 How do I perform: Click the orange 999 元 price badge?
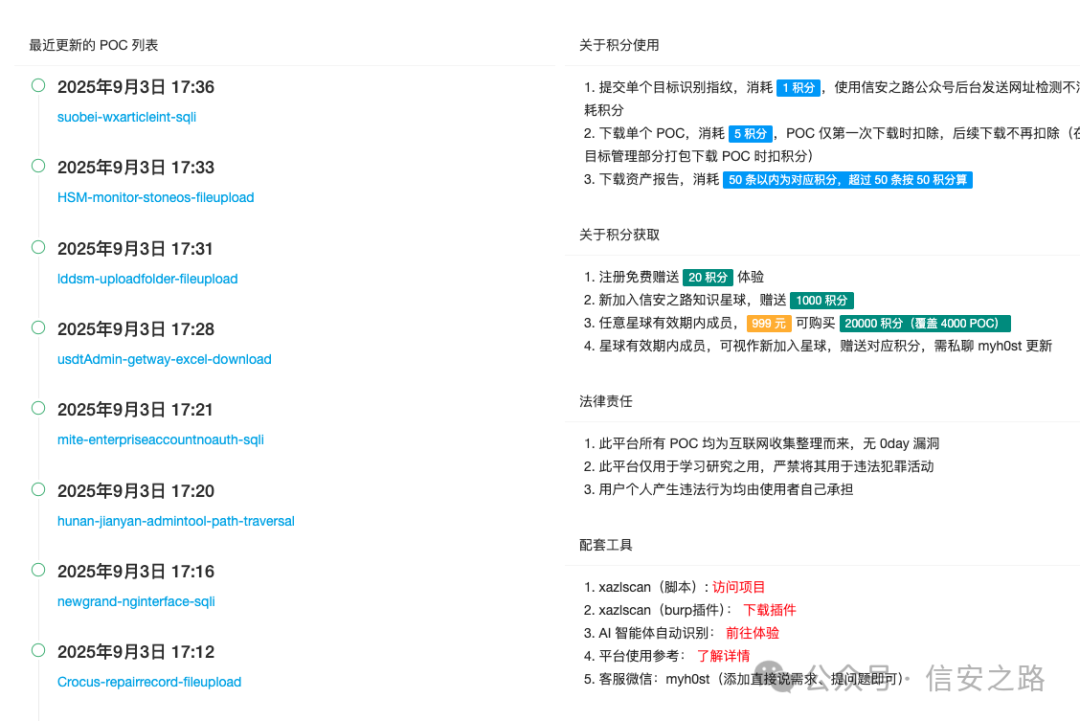point(768,323)
